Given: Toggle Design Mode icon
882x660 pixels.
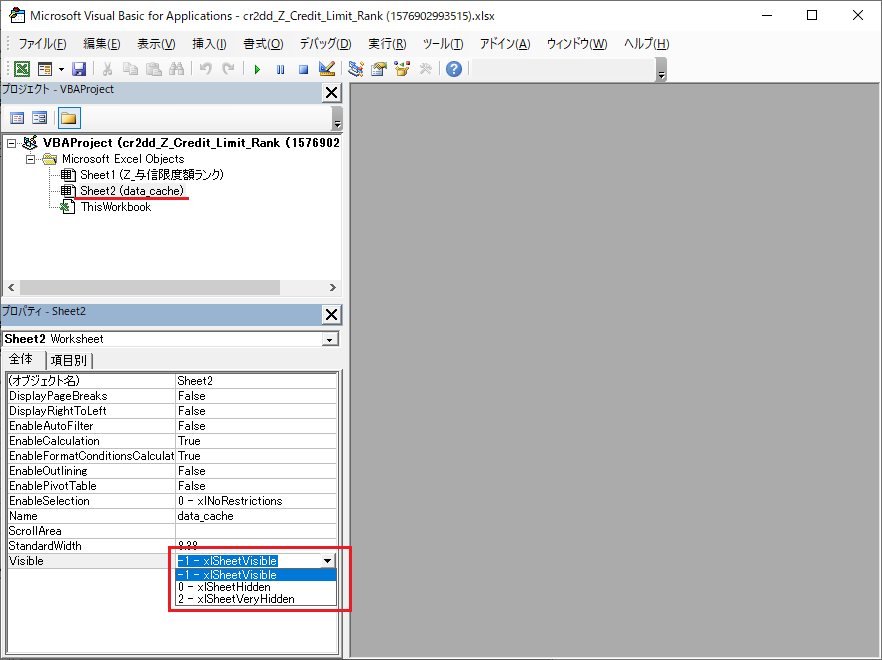Looking at the screenshot, I should [x=326, y=69].
